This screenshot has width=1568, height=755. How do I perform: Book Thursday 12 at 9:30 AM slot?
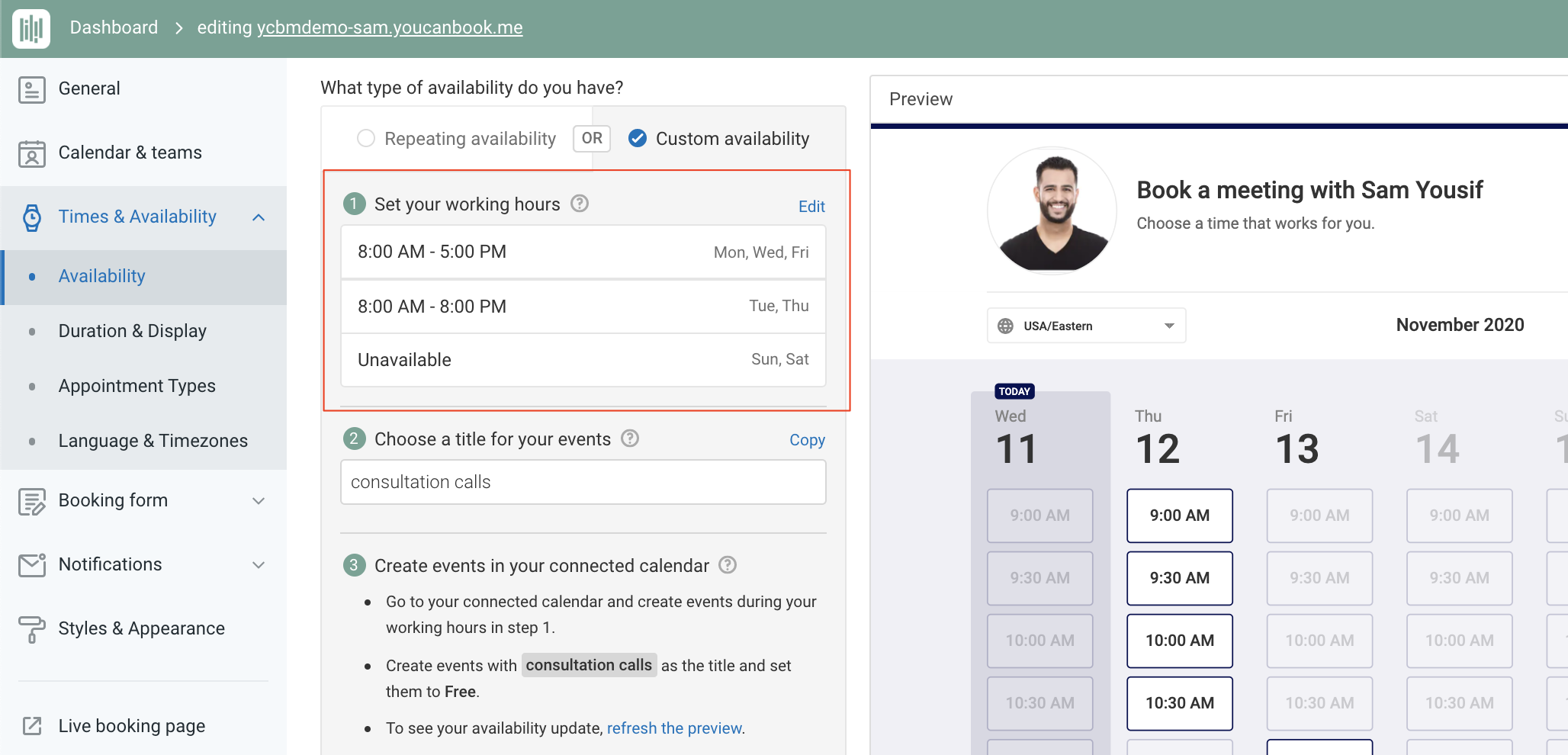click(1180, 578)
